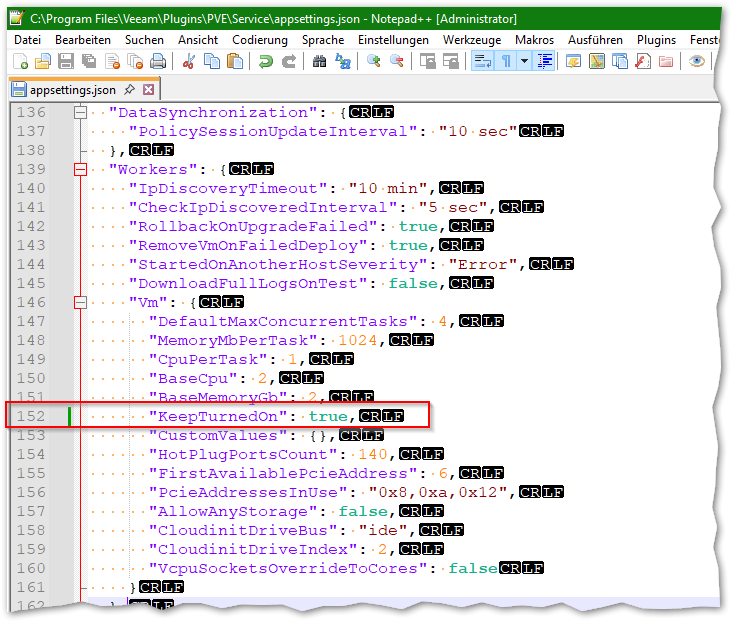Image resolution: width=733 pixels, height=623 pixels.
Task: Open Find with the binoculars icon
Action: (319, 62)
